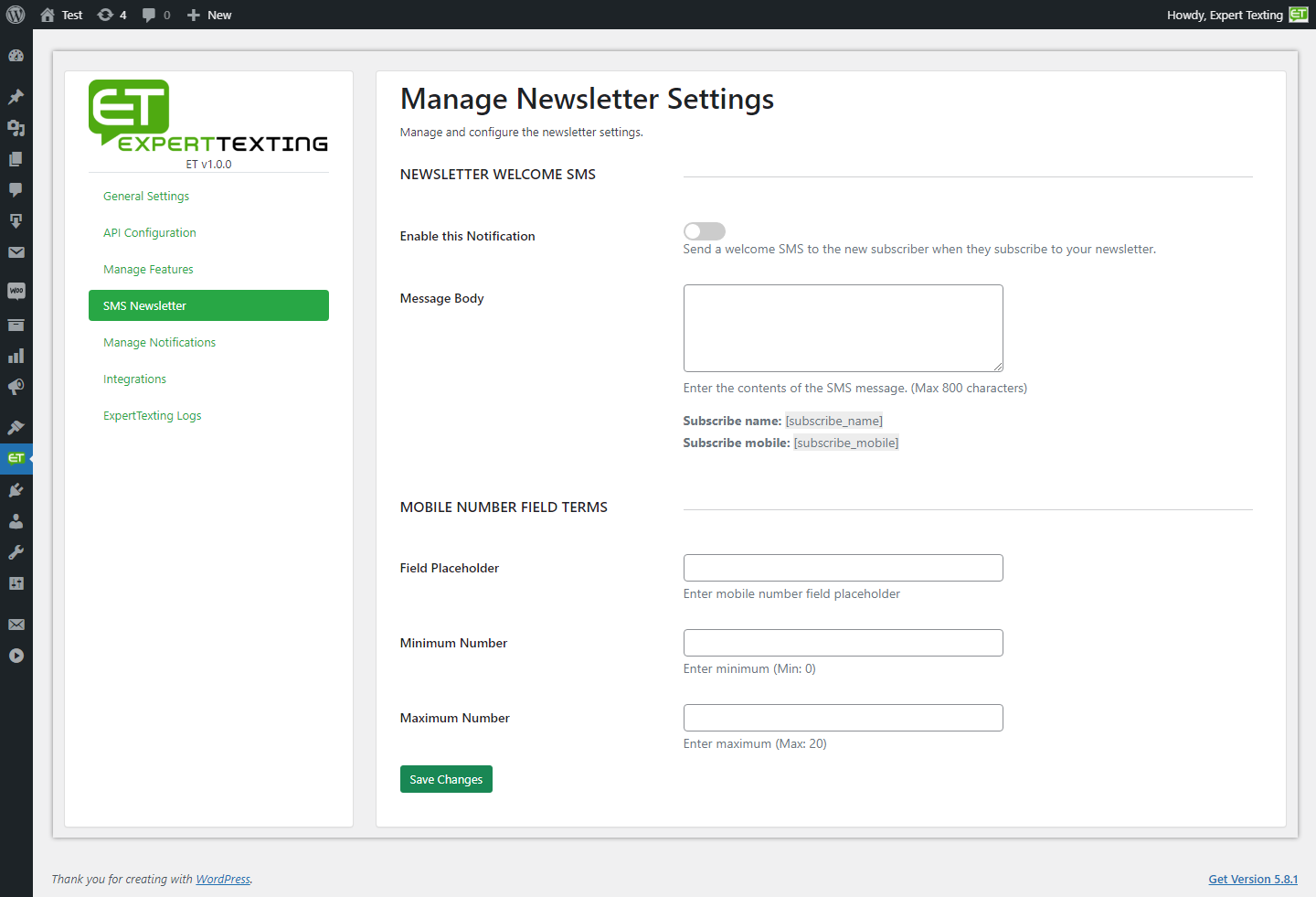This screenshot has width=1316, height=897.
Task: Open WooCommerce Woo icon
Action: click(16, 291)
